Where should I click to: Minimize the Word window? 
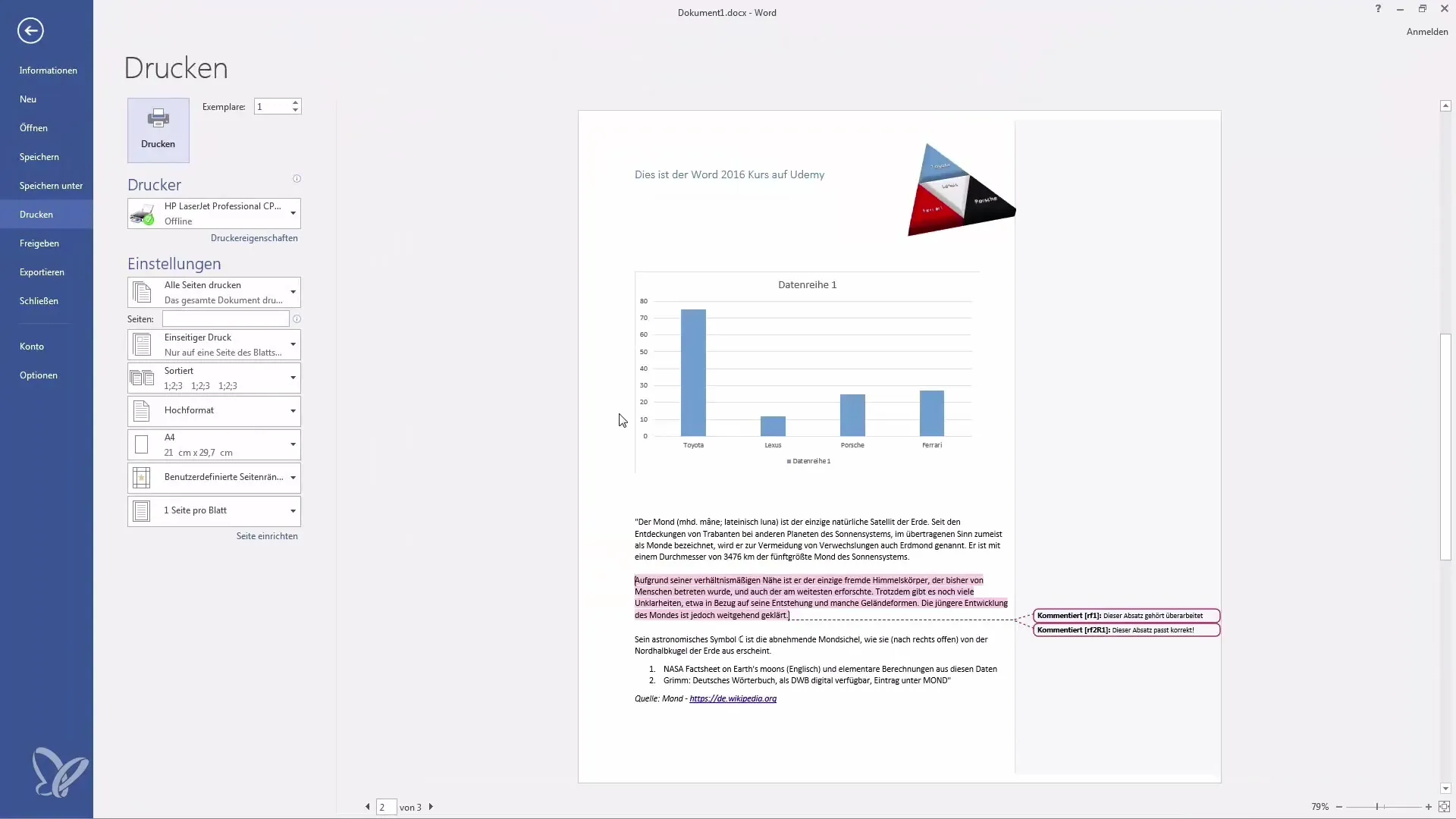click(x=1400, y=9)
